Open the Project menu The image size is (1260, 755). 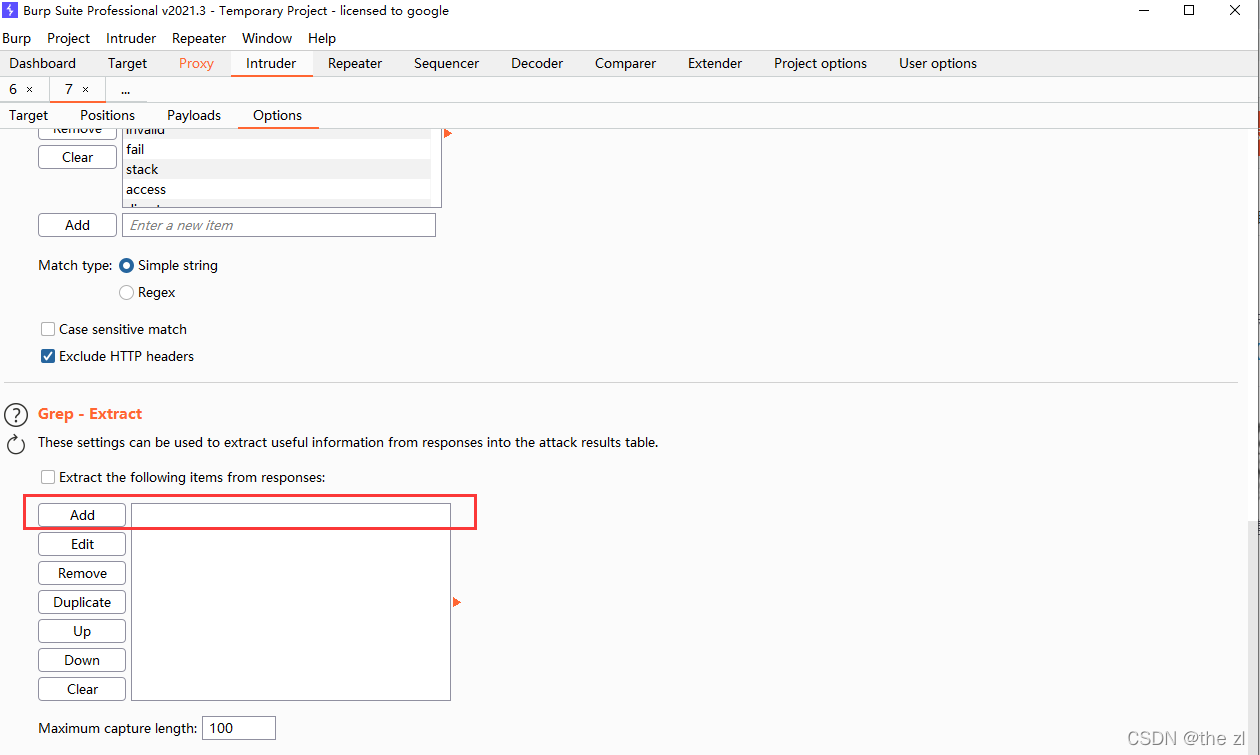[x=69, y=38]
